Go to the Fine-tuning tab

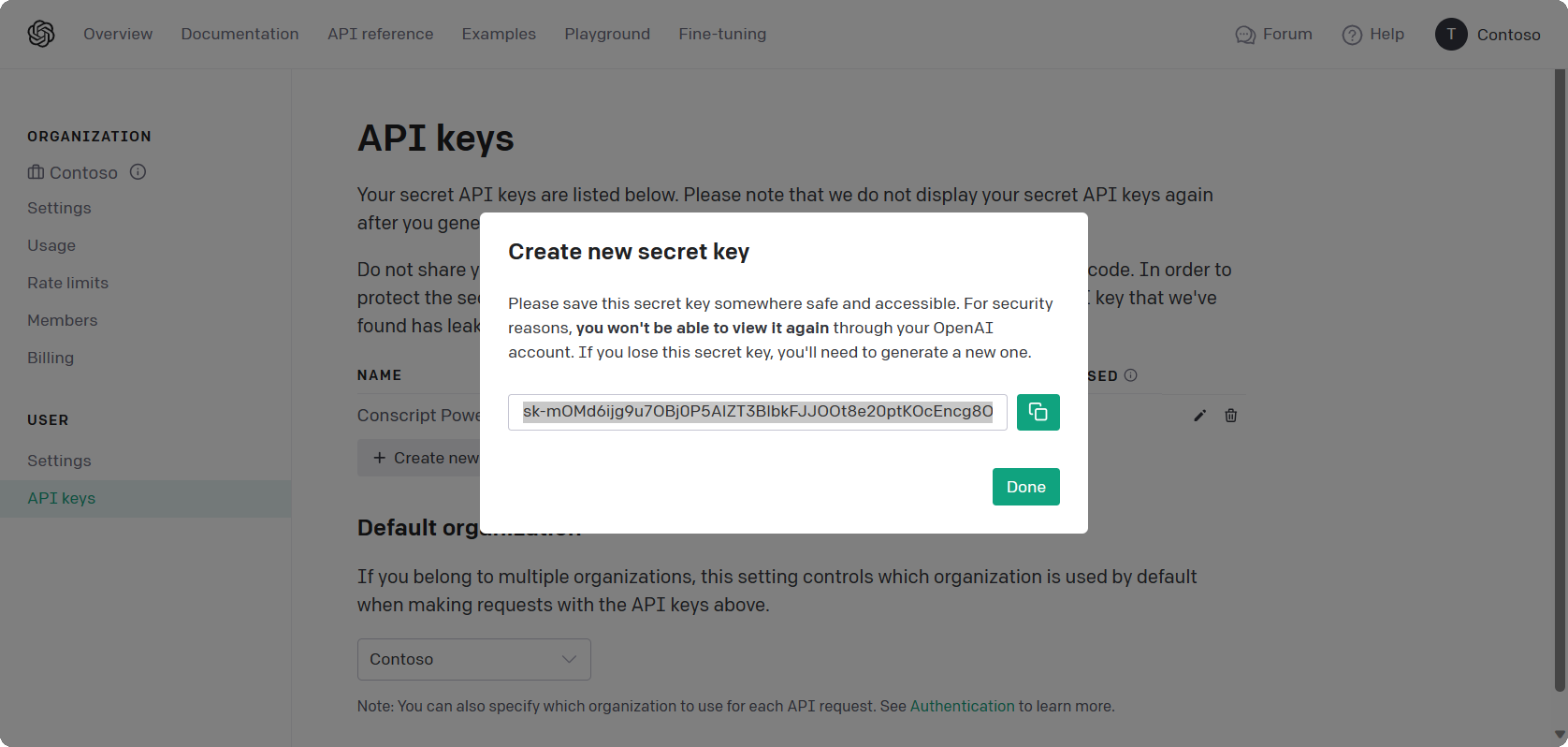[722, 34]
